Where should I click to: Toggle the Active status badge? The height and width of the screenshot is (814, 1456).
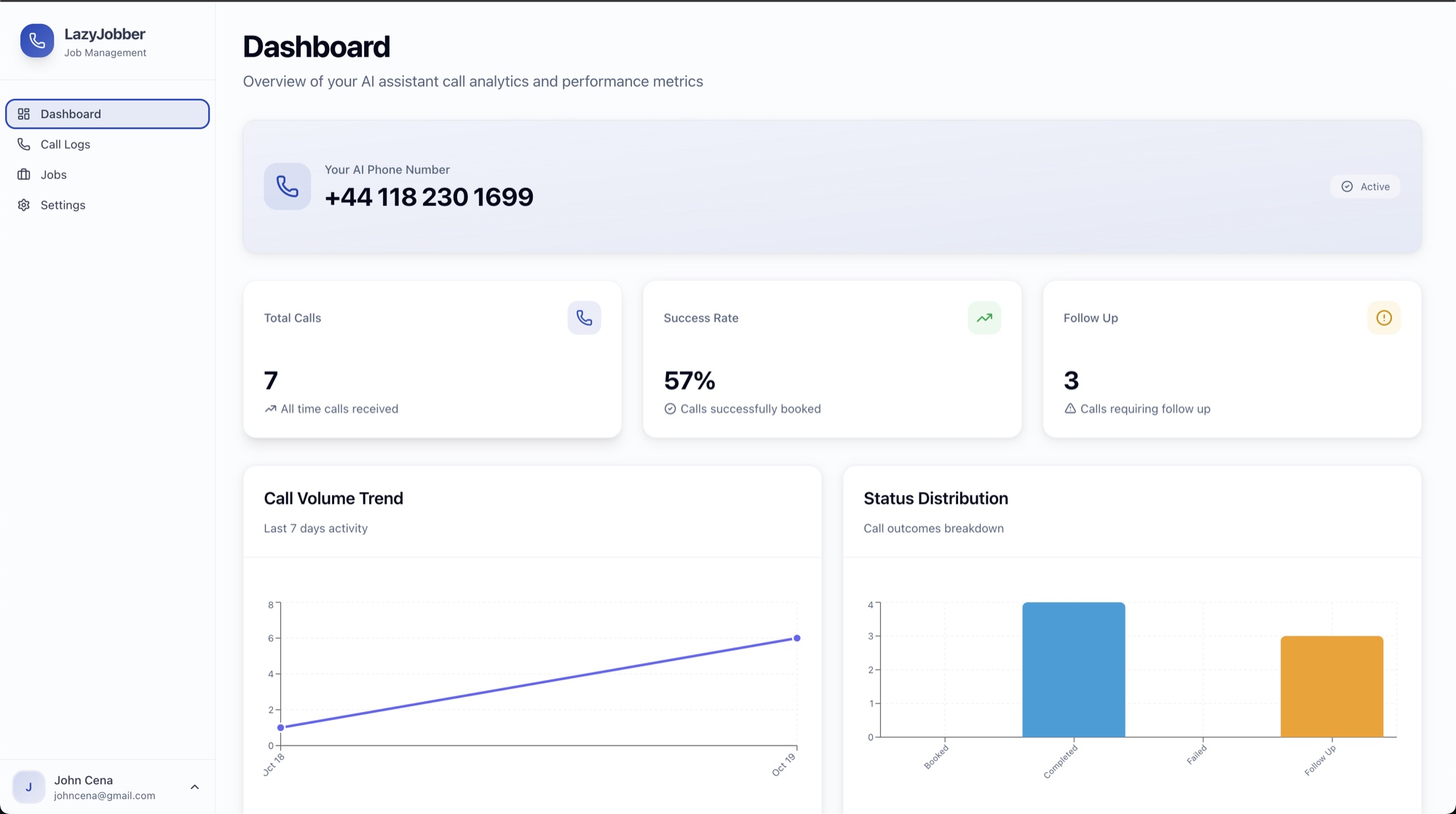[1365, 186]
